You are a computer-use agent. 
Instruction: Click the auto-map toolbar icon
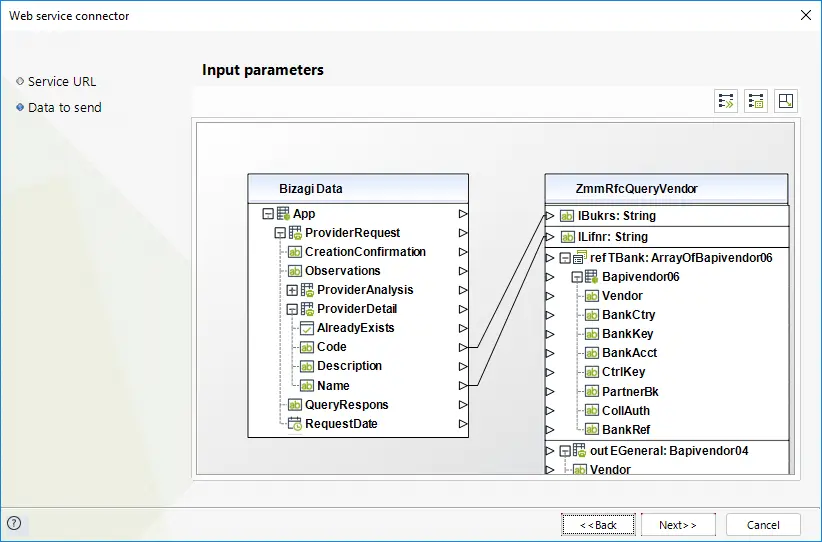click(x=726, y=101)
